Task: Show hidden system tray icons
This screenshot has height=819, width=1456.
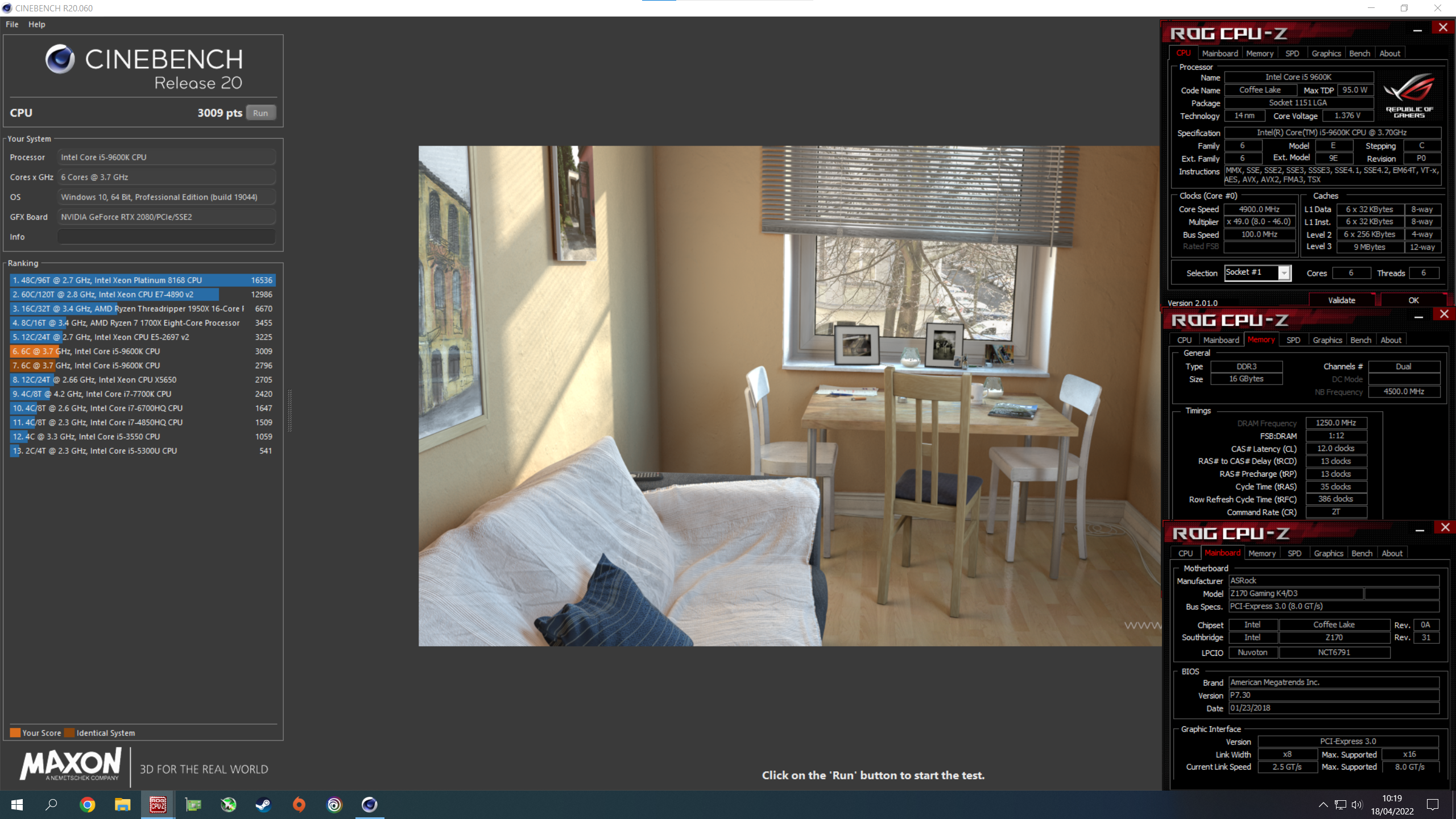Action: coord(1323,804)
